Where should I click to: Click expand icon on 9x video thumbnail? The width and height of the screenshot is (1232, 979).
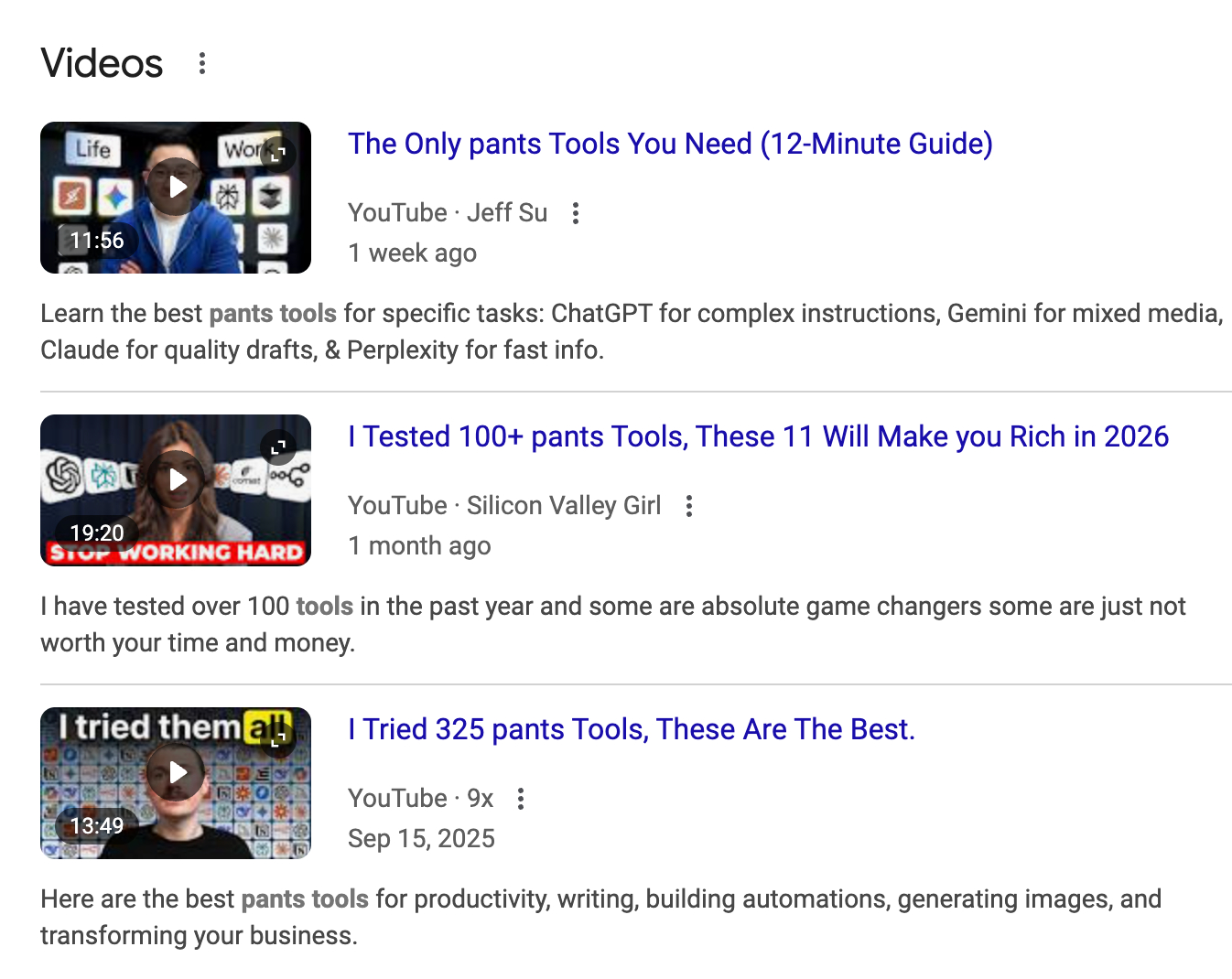click(278, 738)
